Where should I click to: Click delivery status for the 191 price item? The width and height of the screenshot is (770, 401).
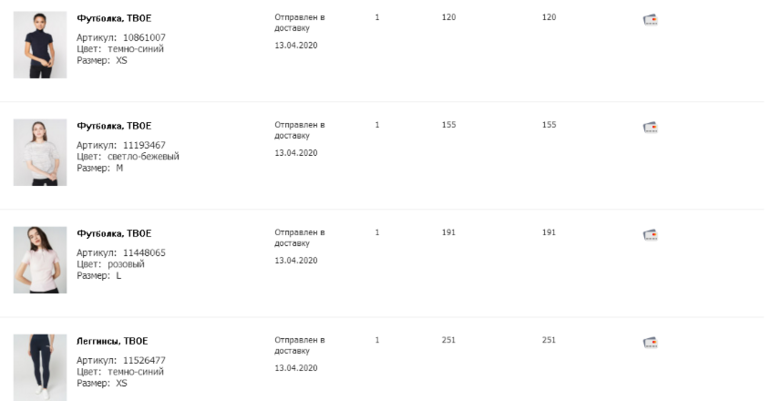(299, 238)
